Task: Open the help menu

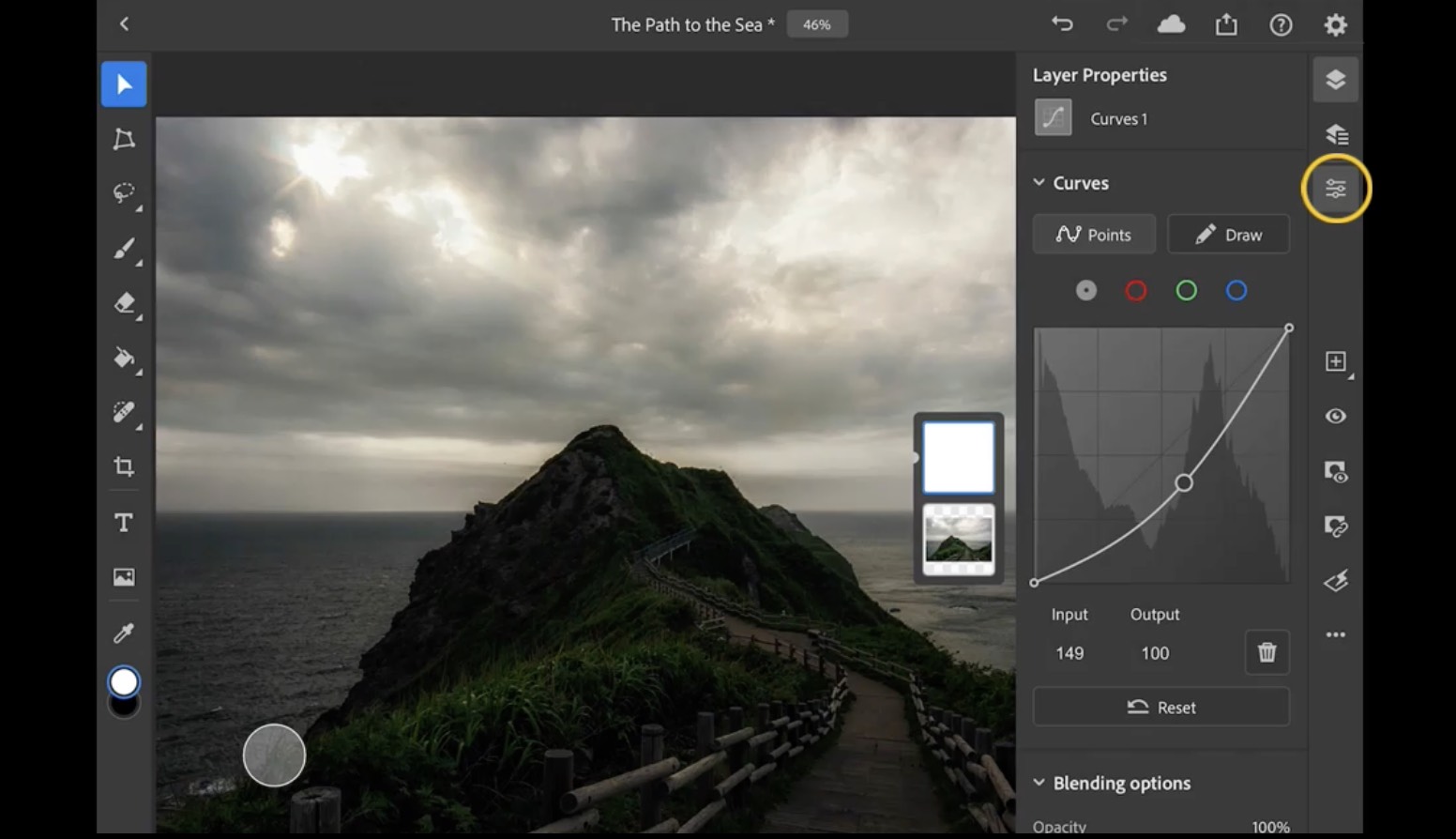Action: [1281, 24]
